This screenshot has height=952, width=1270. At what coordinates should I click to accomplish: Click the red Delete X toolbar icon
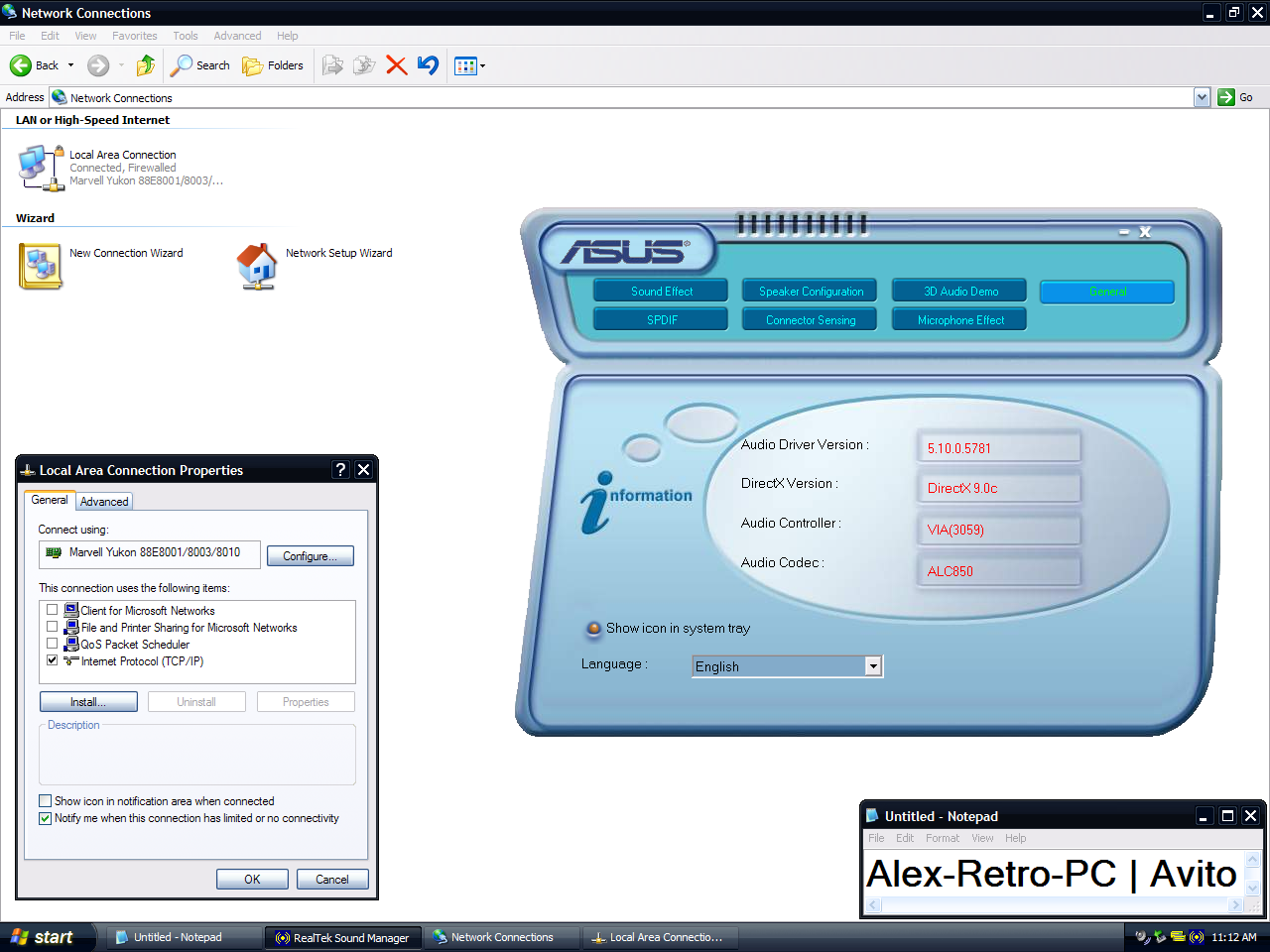396,65
